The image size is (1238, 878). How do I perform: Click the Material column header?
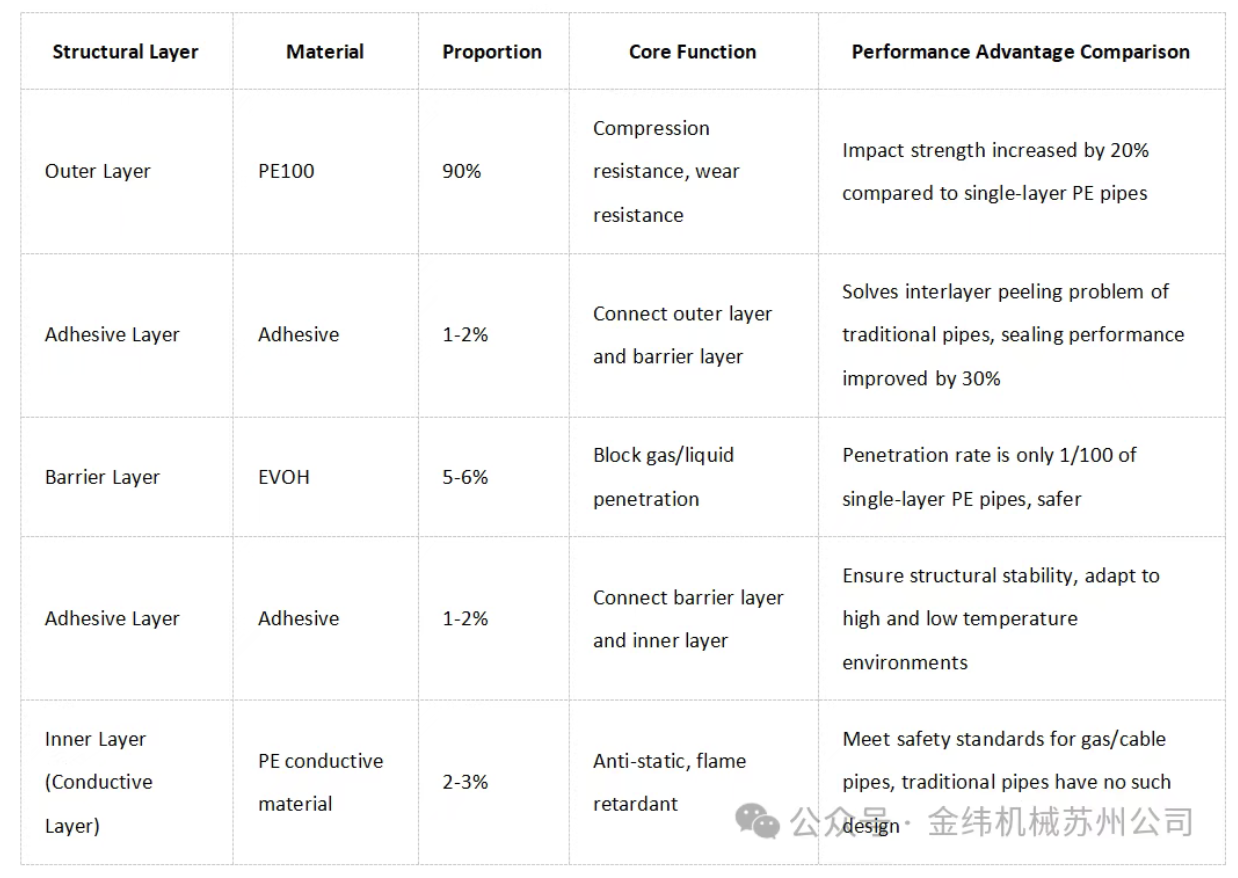coord(325,52)
